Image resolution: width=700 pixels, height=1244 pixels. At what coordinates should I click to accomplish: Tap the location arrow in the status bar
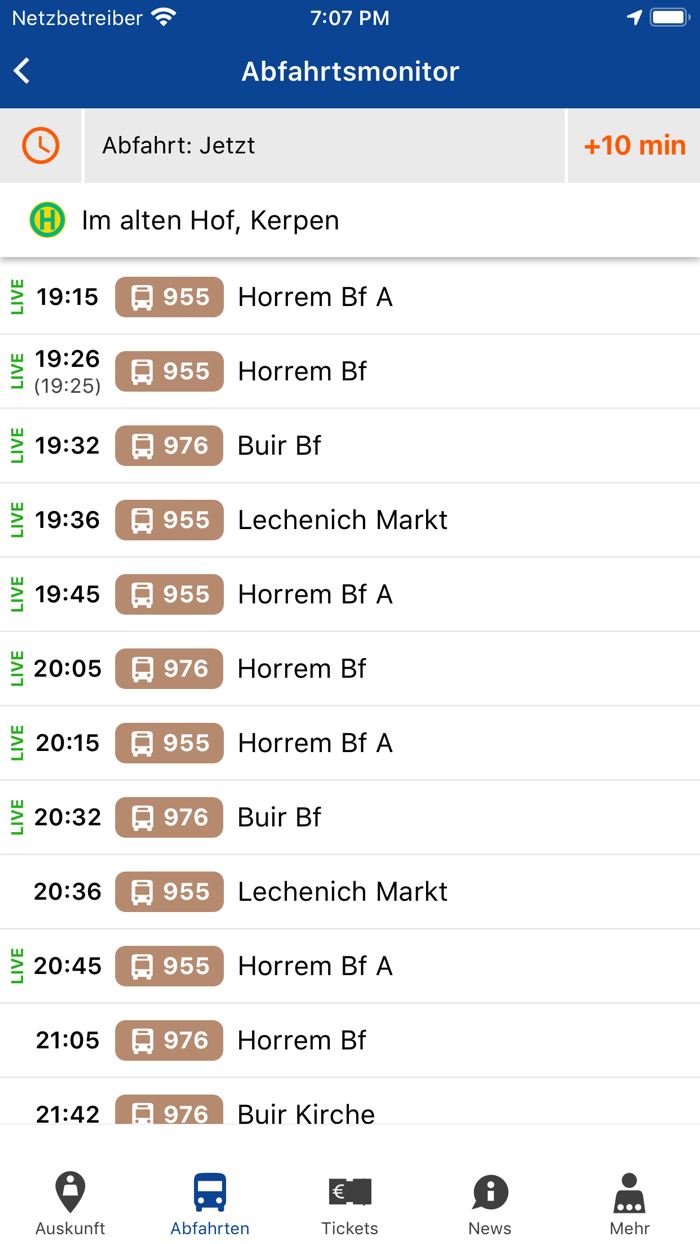(637, 16)
